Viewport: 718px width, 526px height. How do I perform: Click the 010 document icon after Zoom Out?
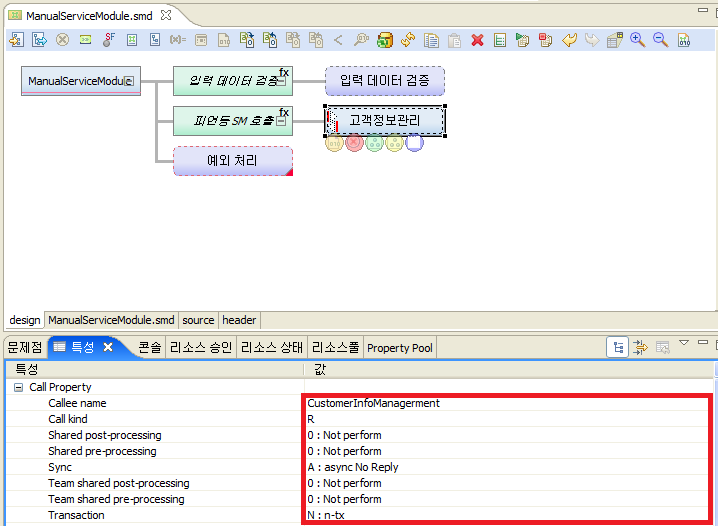684,40
